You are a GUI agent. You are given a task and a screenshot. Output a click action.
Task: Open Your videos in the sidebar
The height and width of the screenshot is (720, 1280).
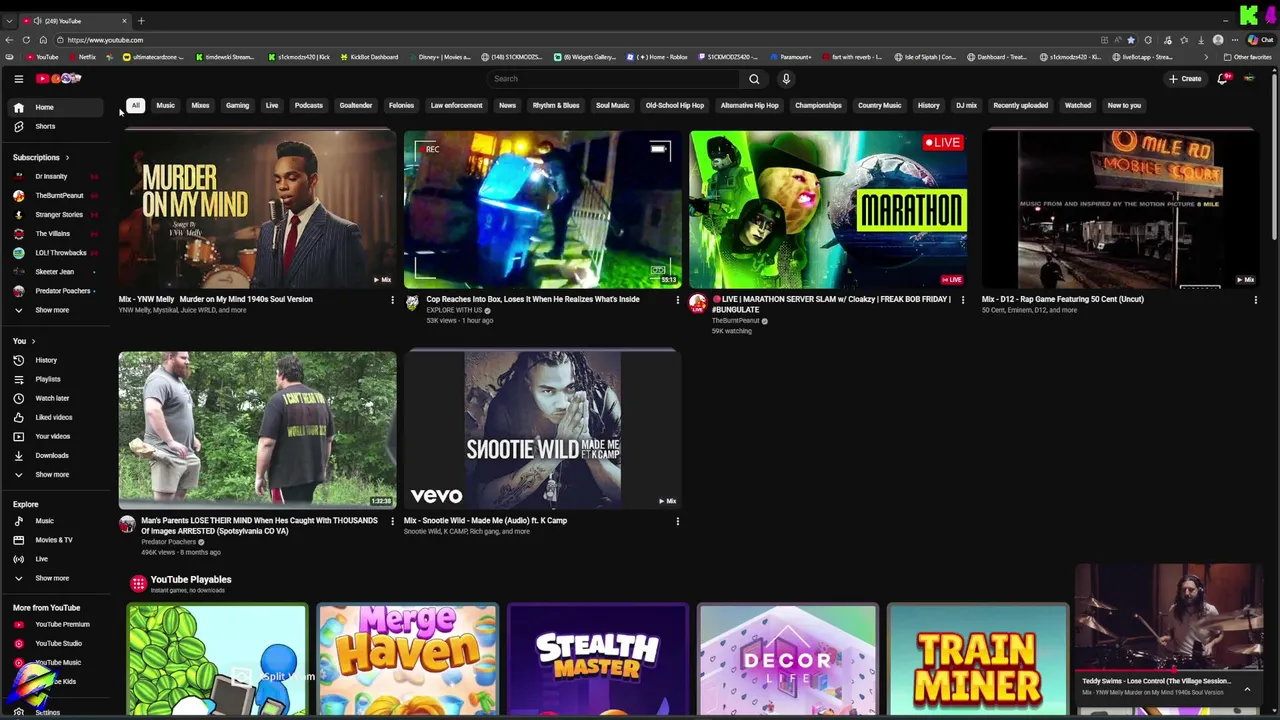pos(56,436)
